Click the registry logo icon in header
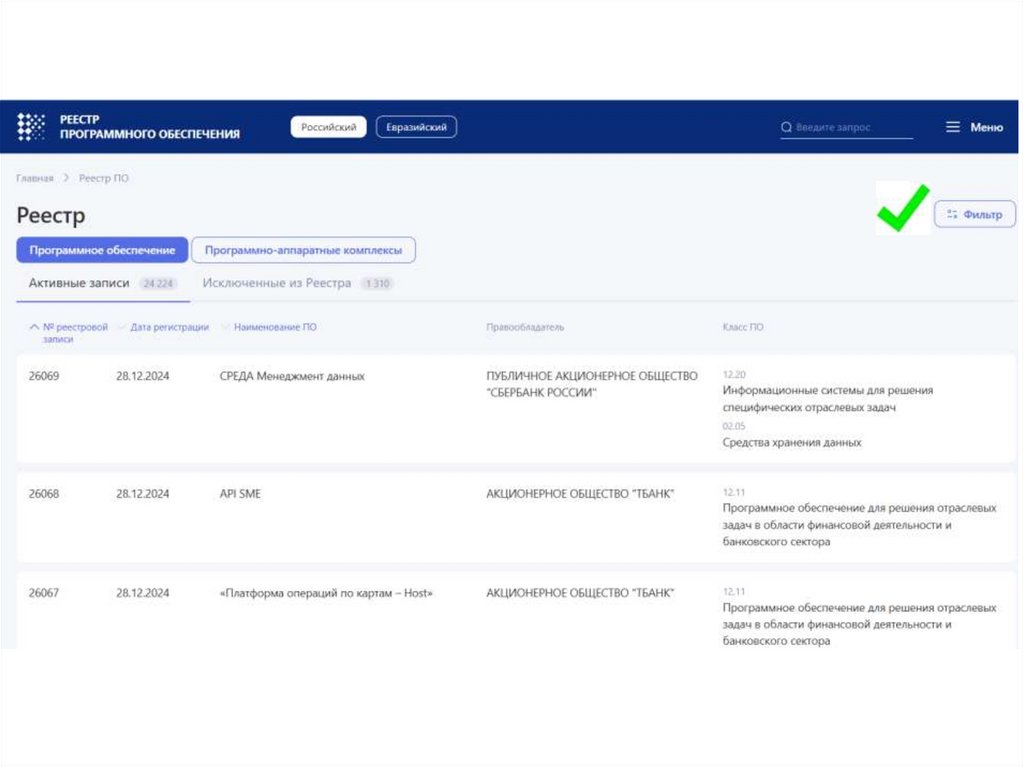 [31, 127]
